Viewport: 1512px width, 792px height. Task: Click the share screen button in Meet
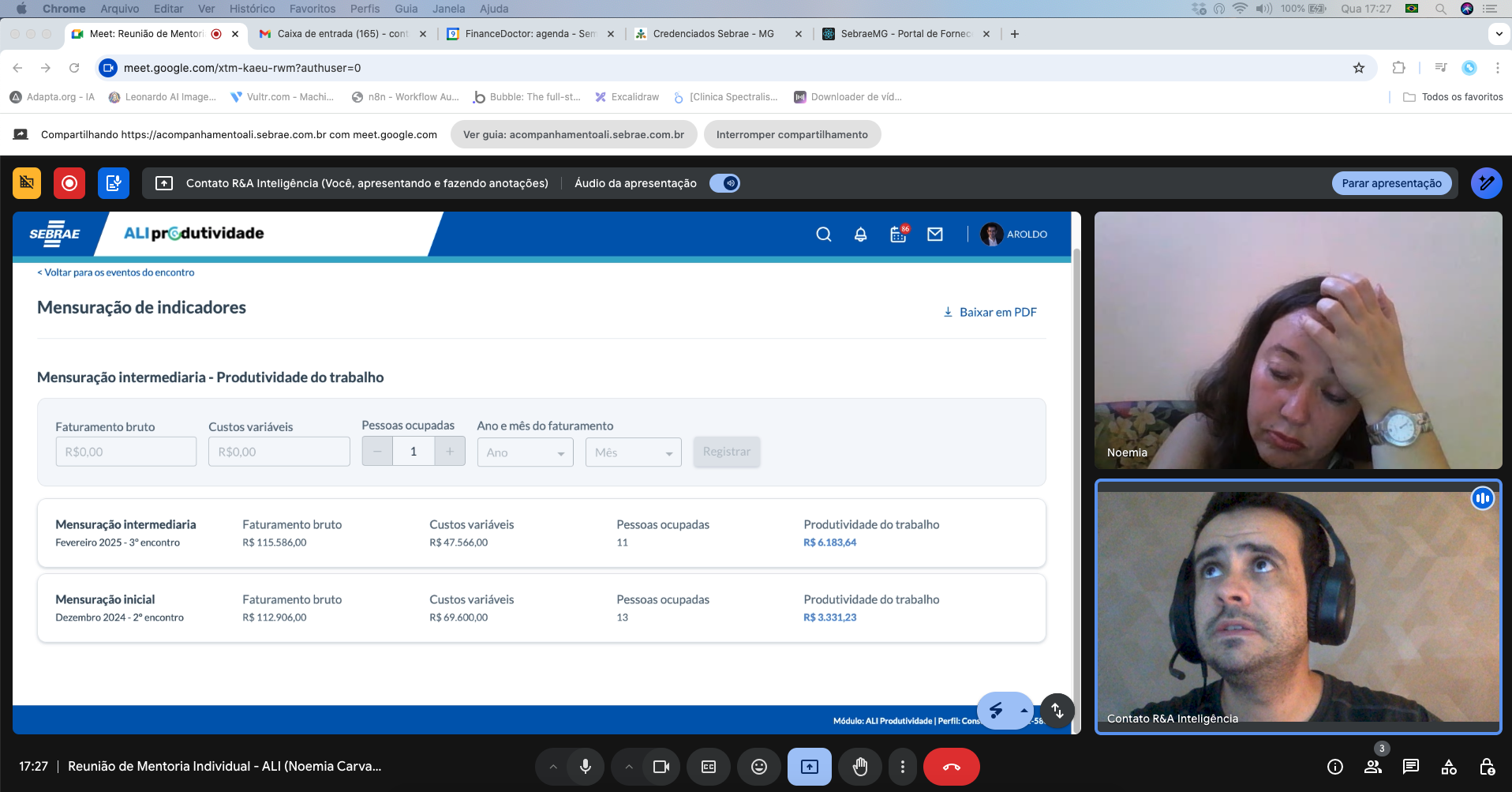click(x=810, y=767)
